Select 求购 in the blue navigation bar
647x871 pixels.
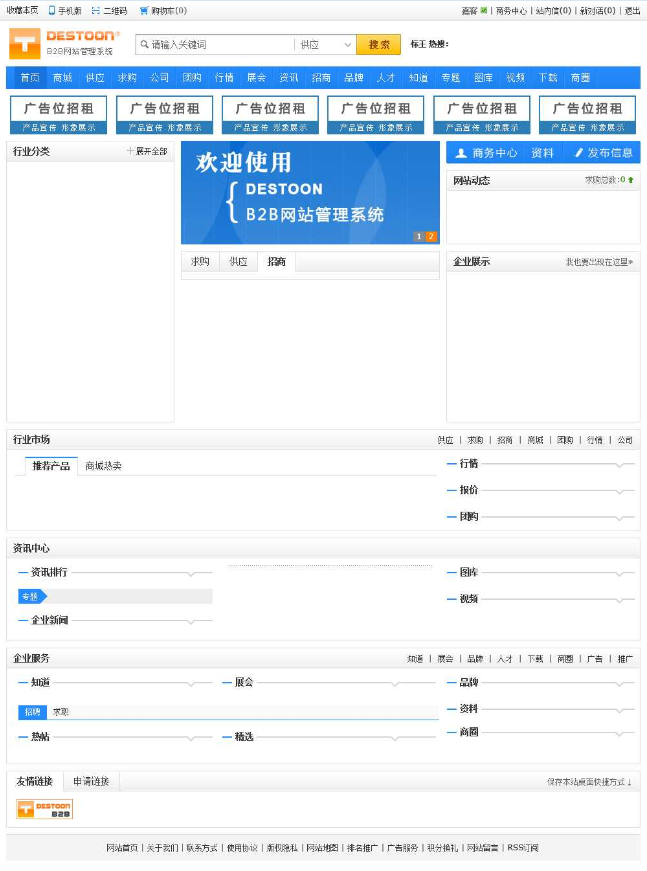[127, 78]
